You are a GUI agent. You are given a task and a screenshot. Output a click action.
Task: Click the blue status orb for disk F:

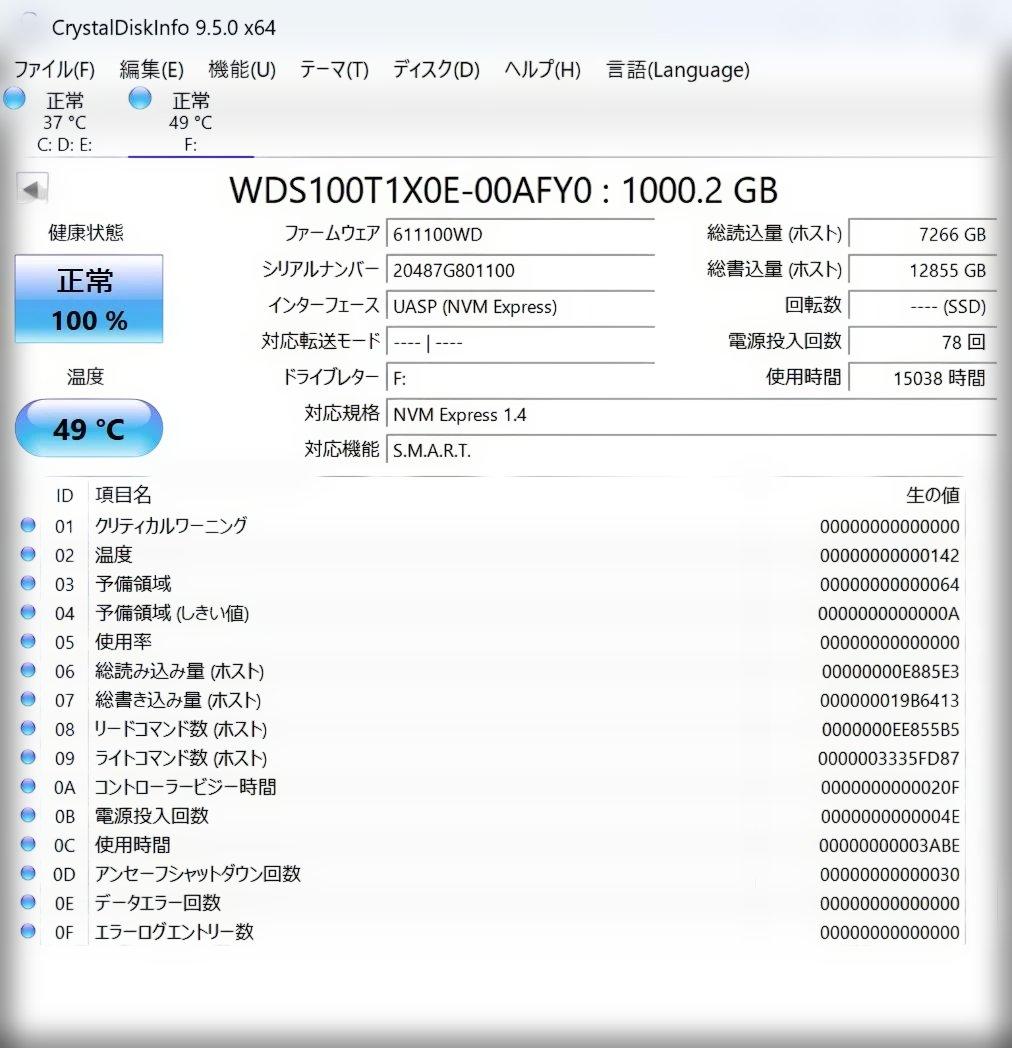140,99
